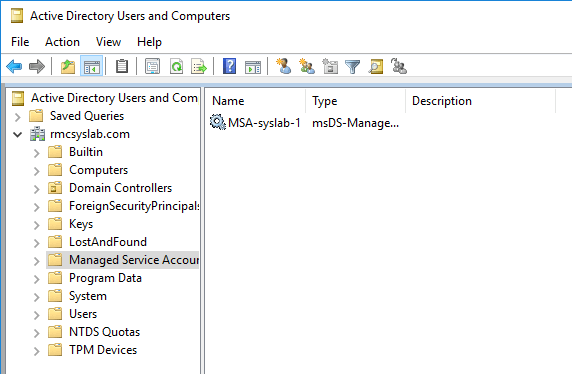Find objects in Active Directory icon
This screenshot has height=374, width=572.
[x=376, y=67]
